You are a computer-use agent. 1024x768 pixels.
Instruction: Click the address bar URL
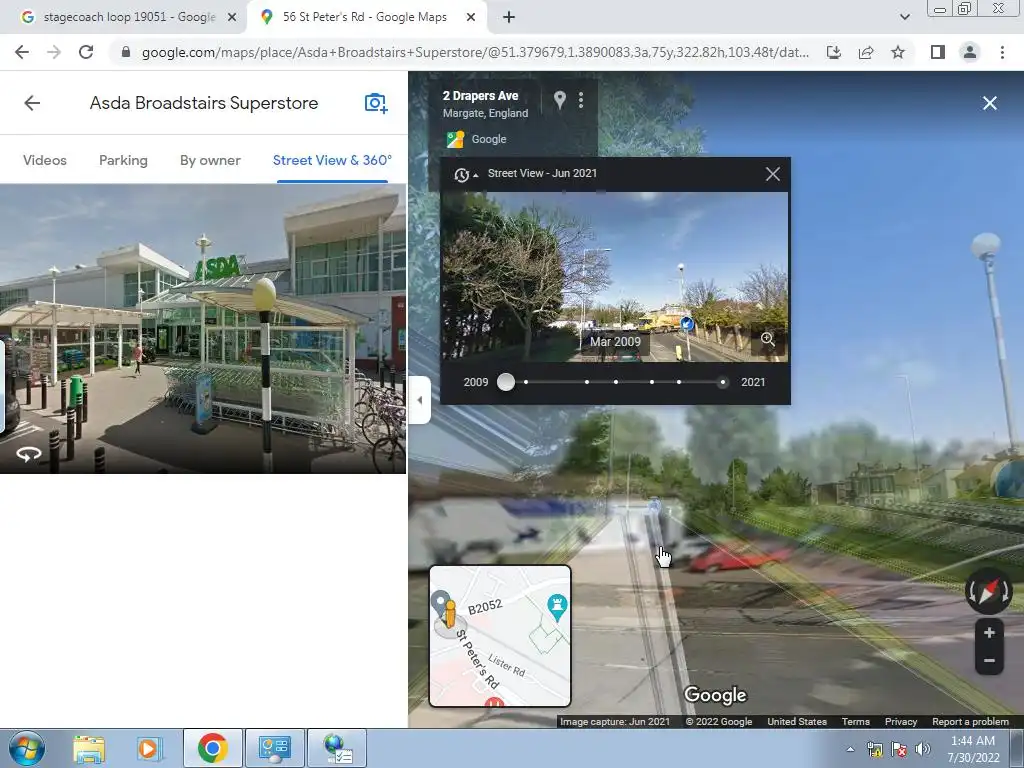coord(475,52)
